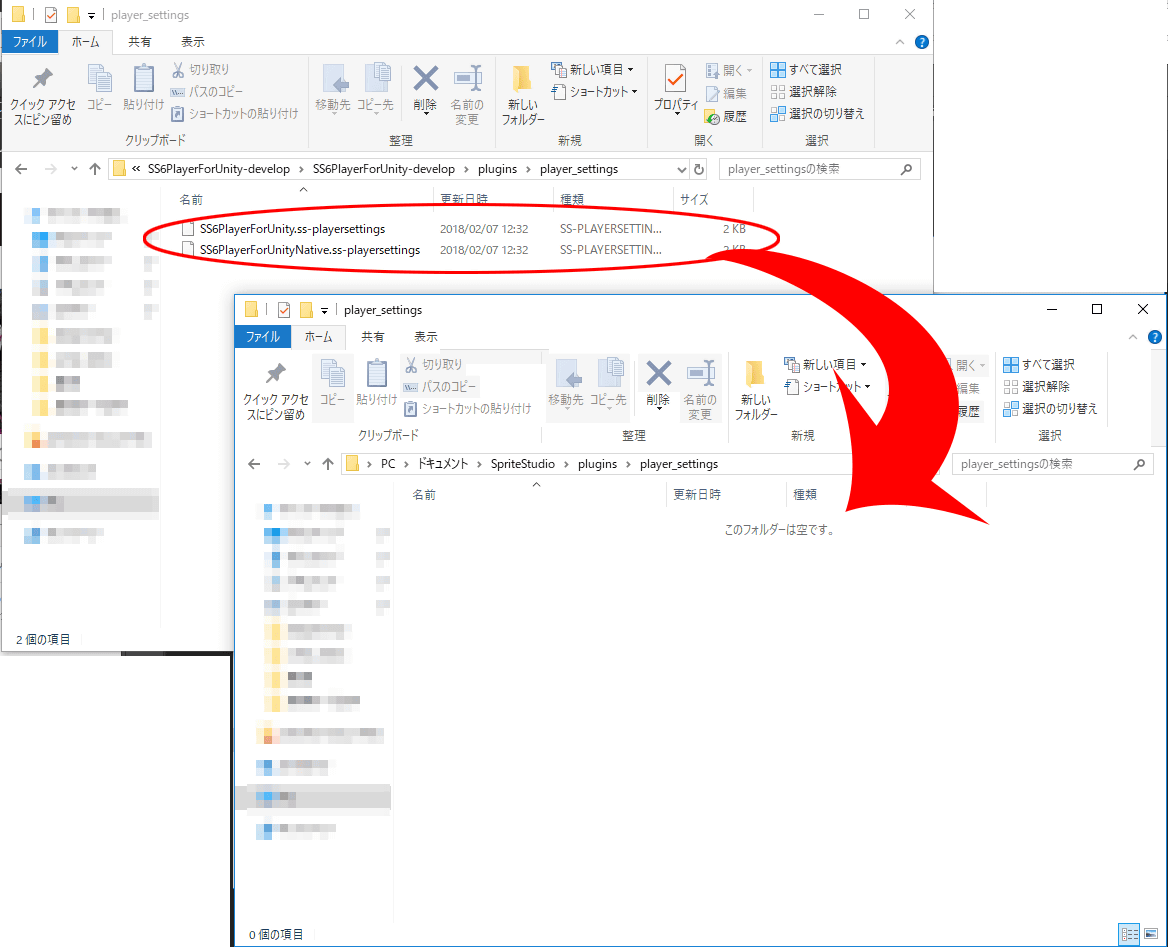Click Paste (貼り付け) in back window
Screen dimensions: 1168x947
click(143, 88)
